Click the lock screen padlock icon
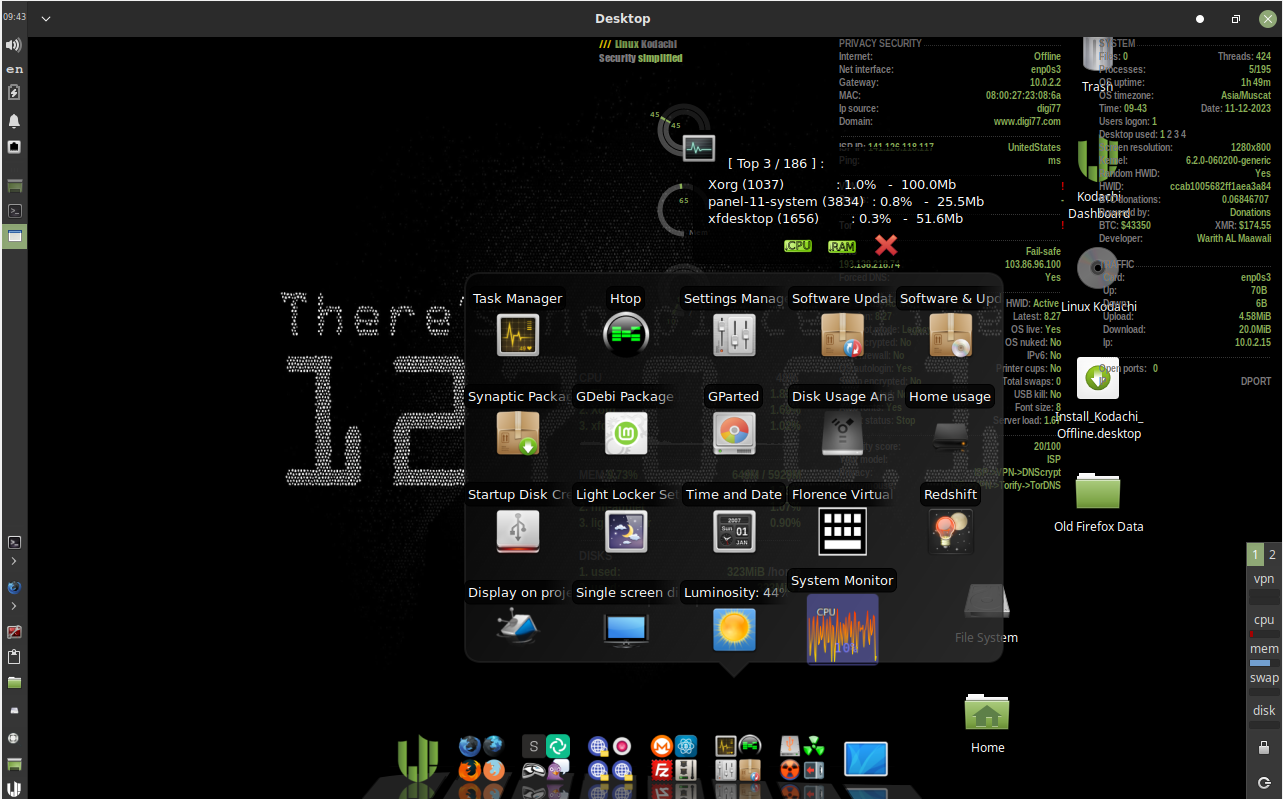The height and width of the screenshot is (799, 1283). [1264, 747]
